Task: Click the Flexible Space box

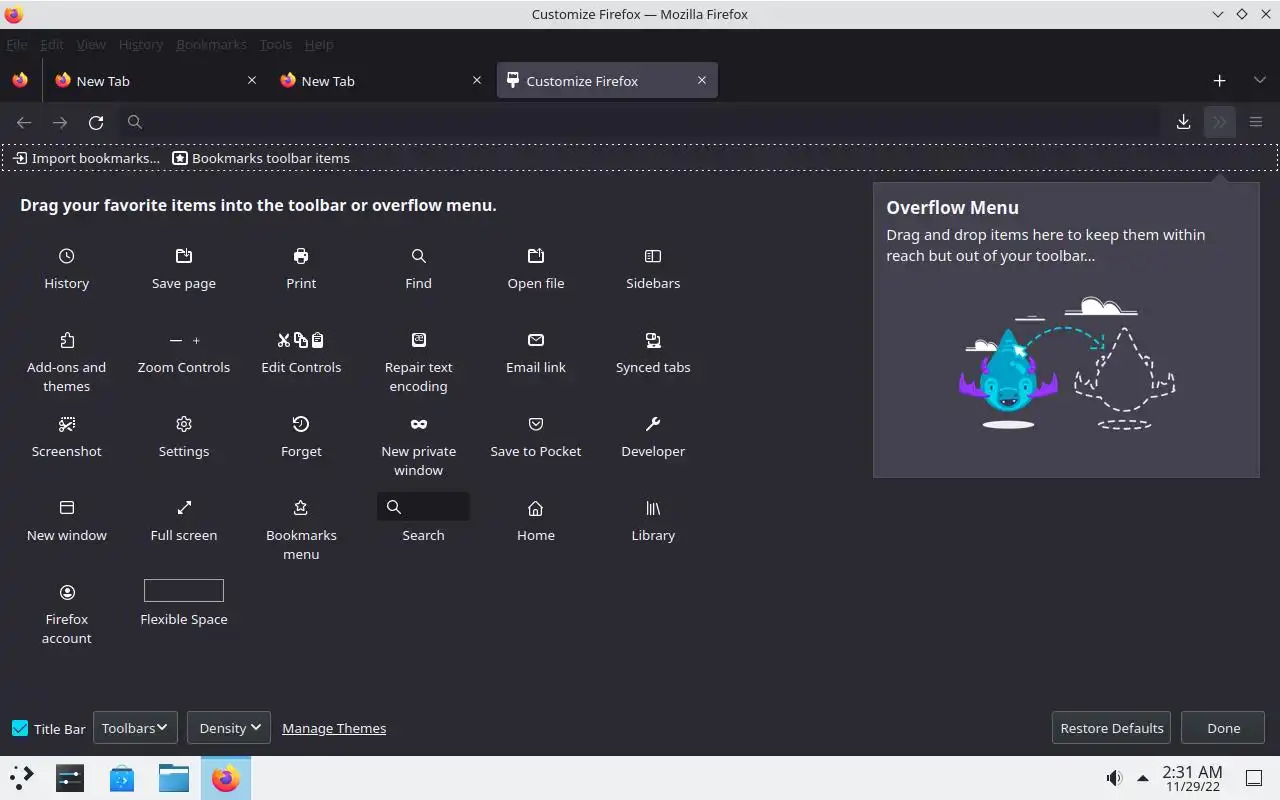Action: point(184,590)
